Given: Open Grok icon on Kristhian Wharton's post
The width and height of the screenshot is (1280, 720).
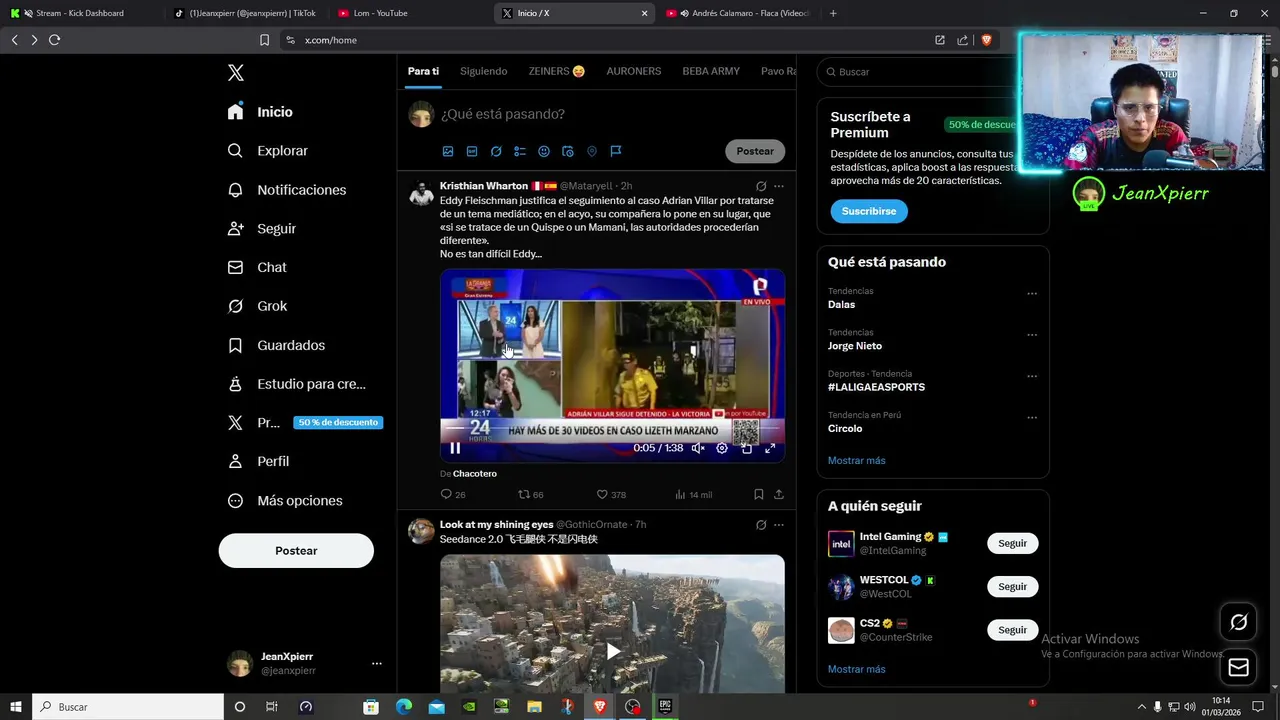Looking at the screenshot, I should pyautogui.click(x=761, y=186).
